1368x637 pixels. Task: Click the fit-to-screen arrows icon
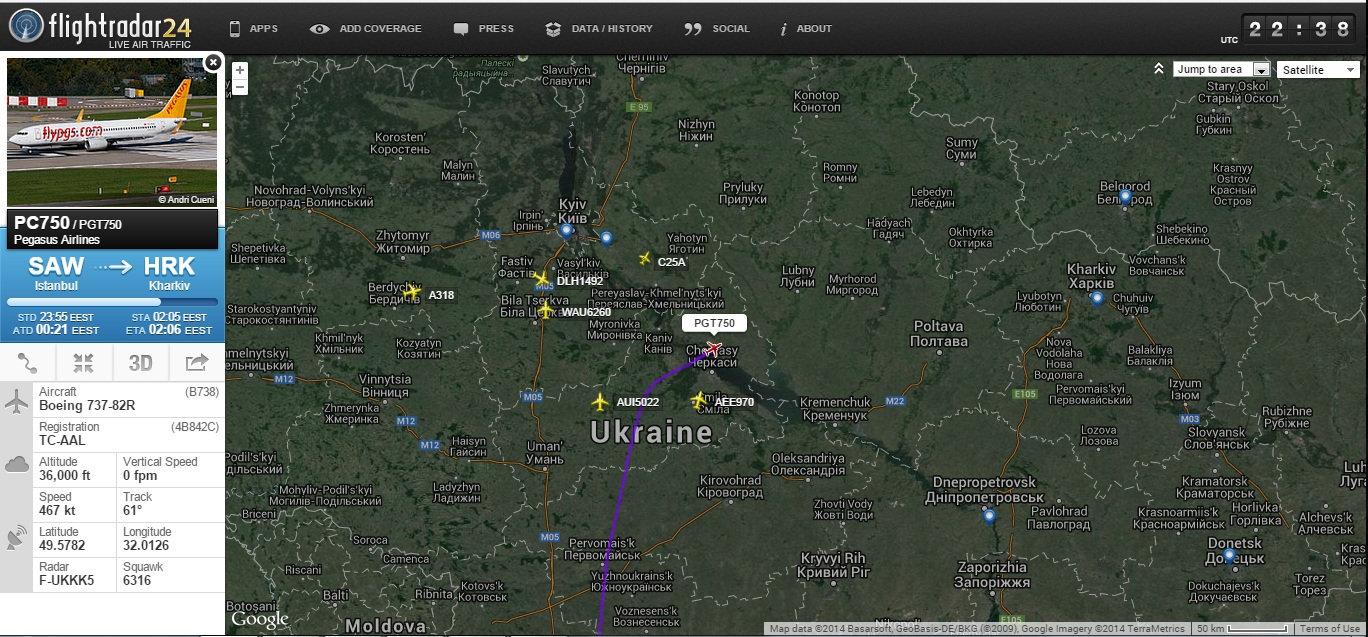tap(84, 363)
